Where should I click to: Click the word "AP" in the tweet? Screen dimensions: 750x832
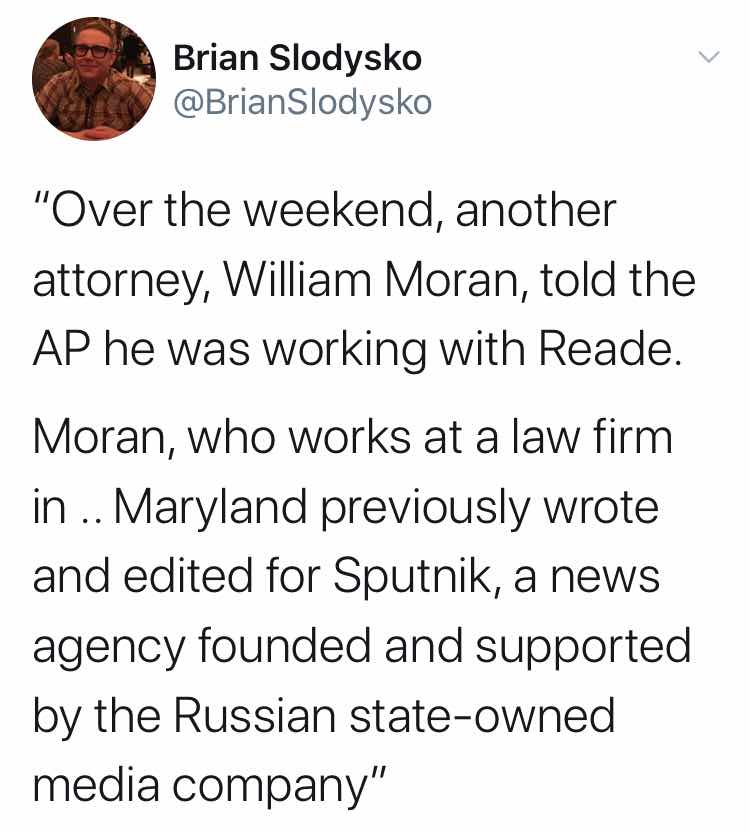click(x=63, y=350)
